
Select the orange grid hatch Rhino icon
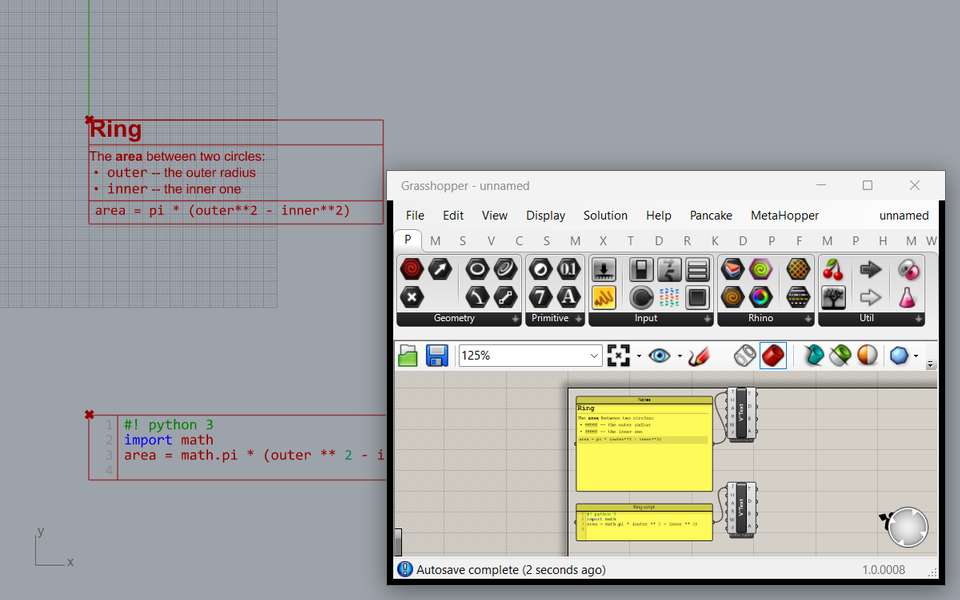click(x=798, y=269)
